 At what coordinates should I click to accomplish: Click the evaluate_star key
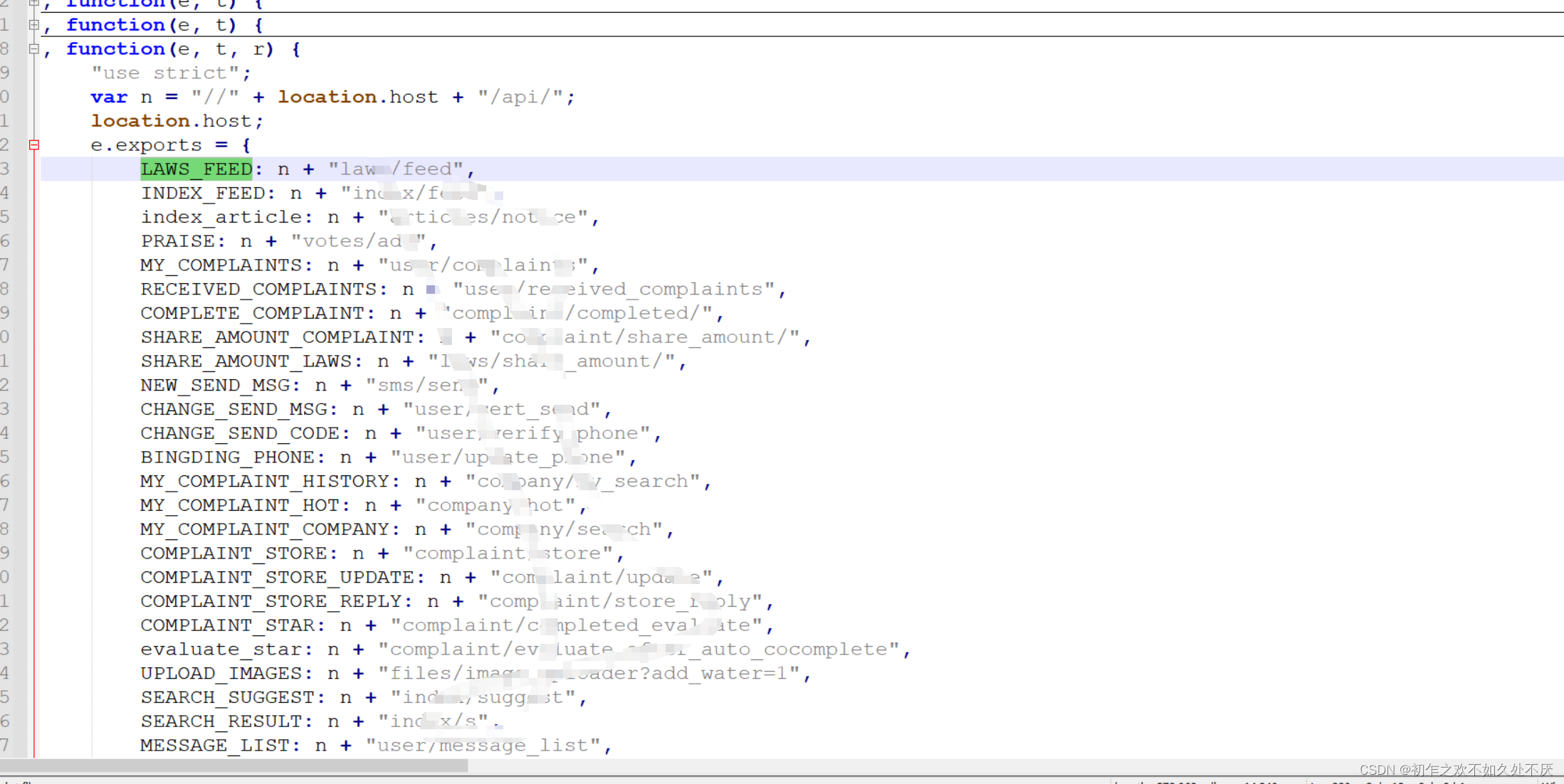click(x=221, y=650)
